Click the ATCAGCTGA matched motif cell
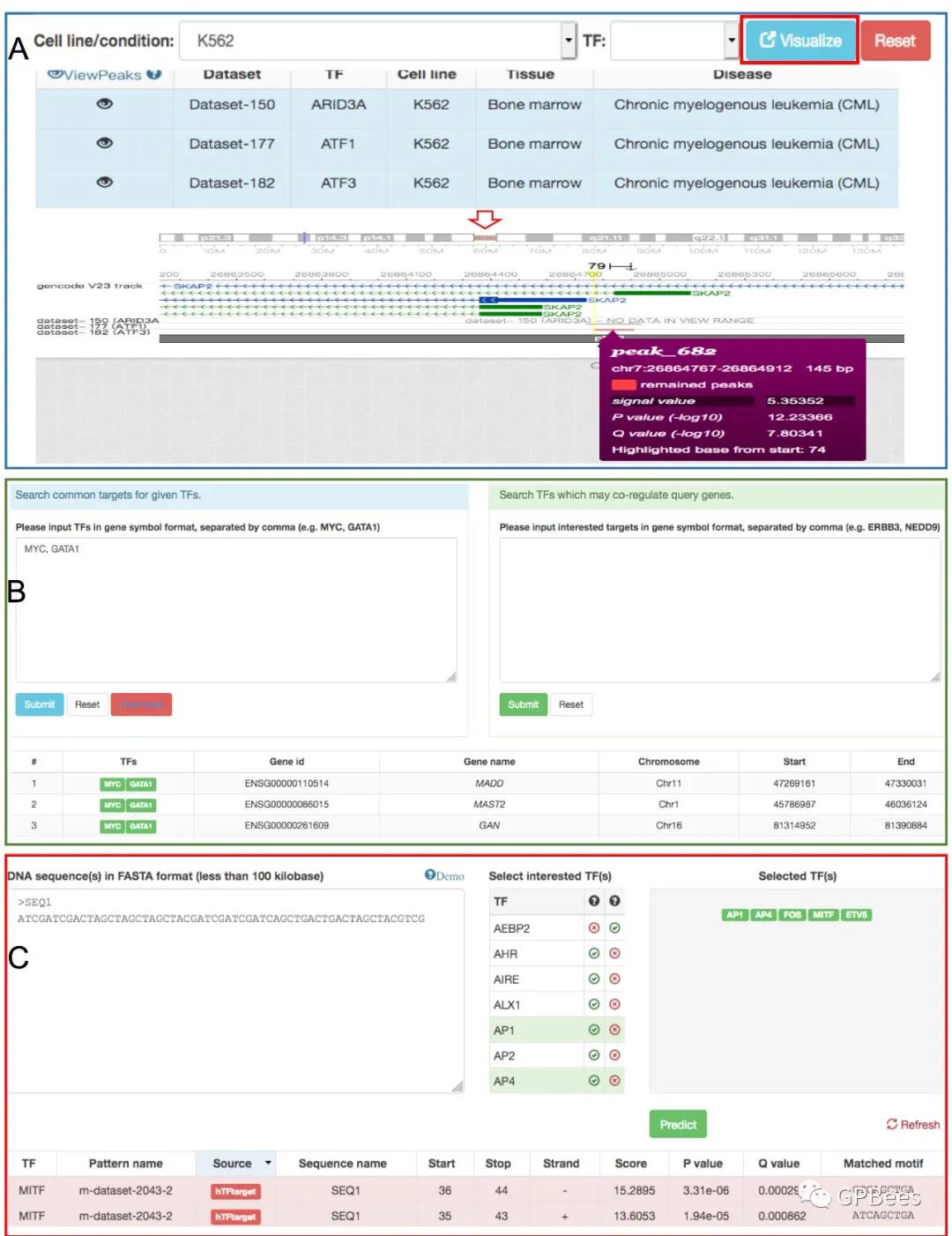The image size is (952, 1236). pos(882,1215)
